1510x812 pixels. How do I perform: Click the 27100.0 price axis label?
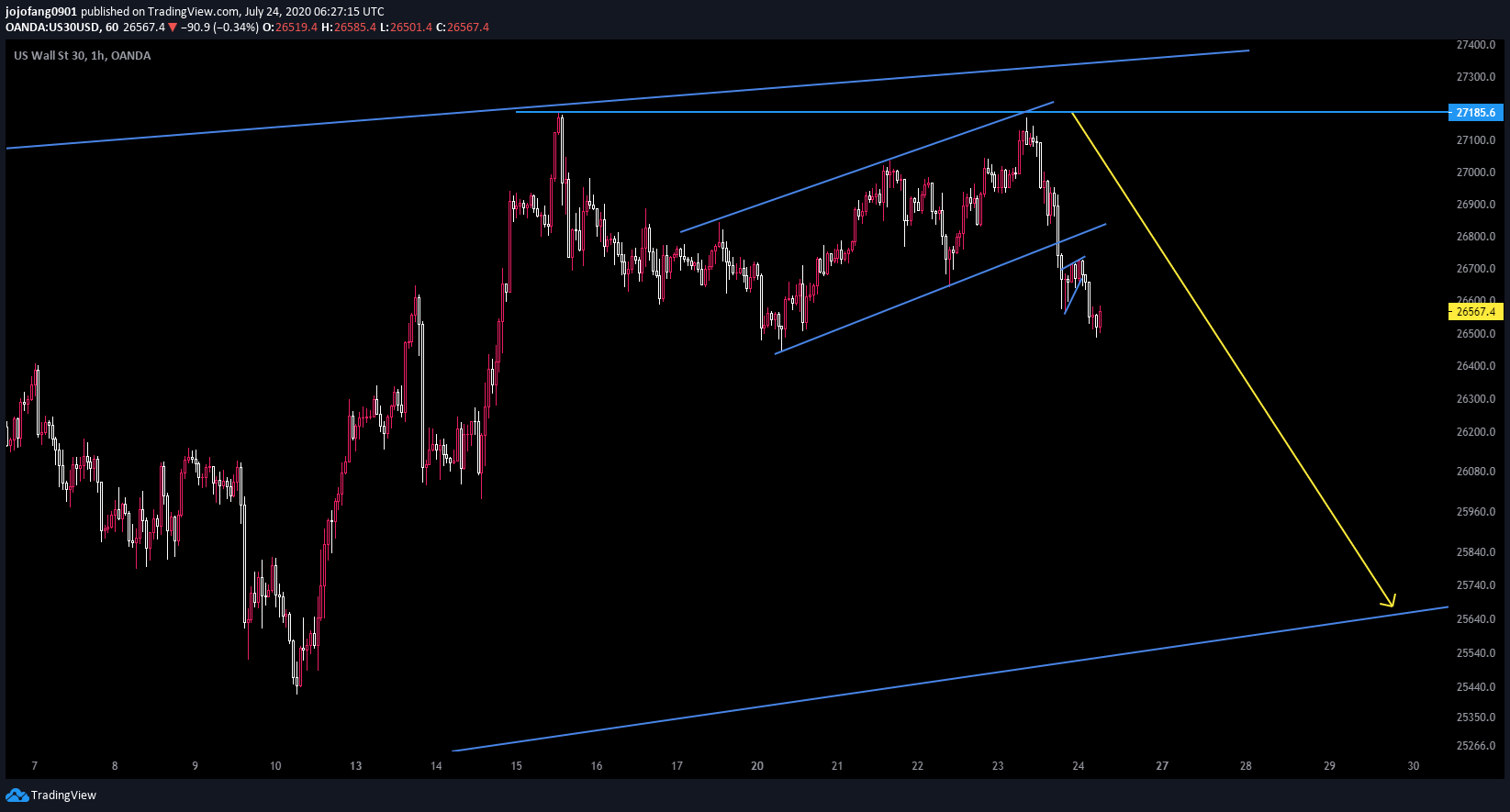coord(1476,140)
